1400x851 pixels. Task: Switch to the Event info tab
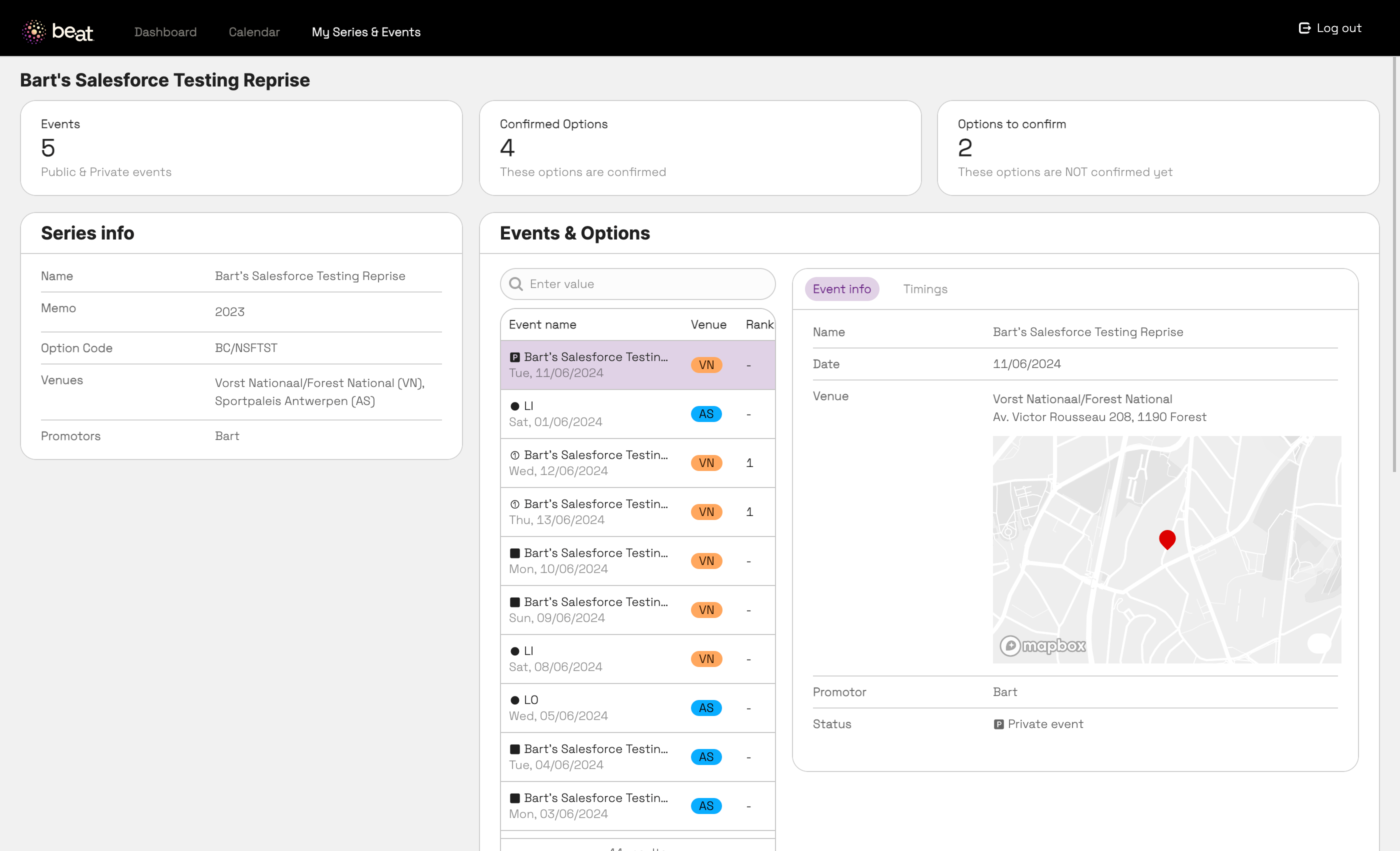[x=841, y=289]
